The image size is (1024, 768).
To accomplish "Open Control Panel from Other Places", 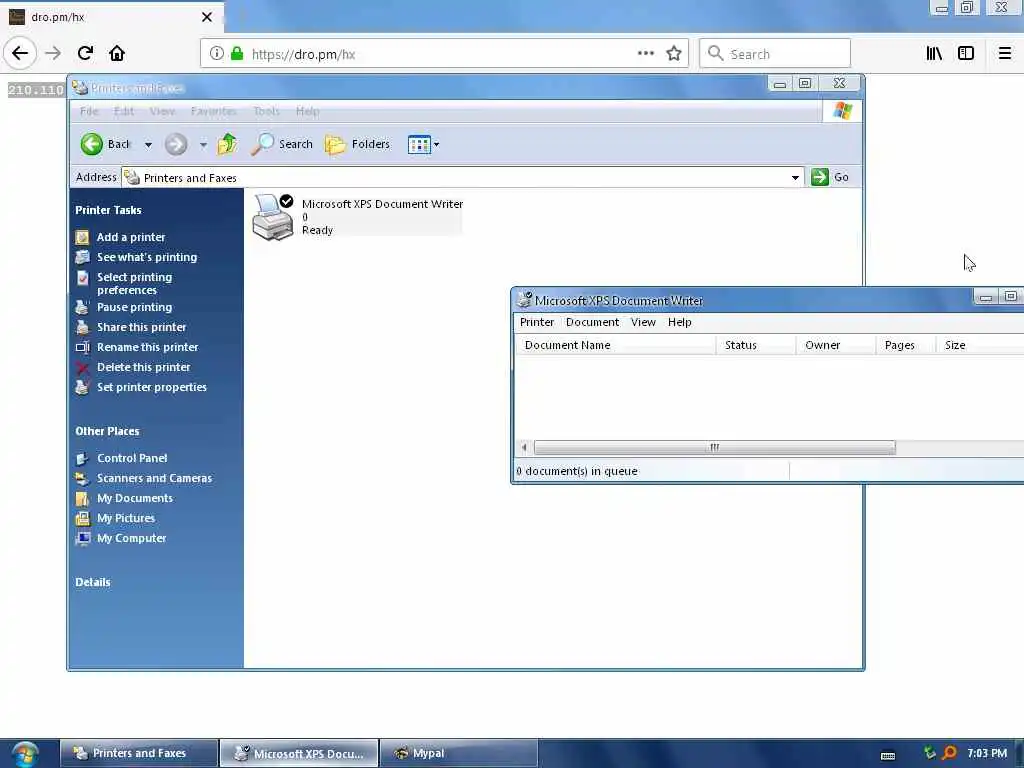I will [x=132, y=458].
